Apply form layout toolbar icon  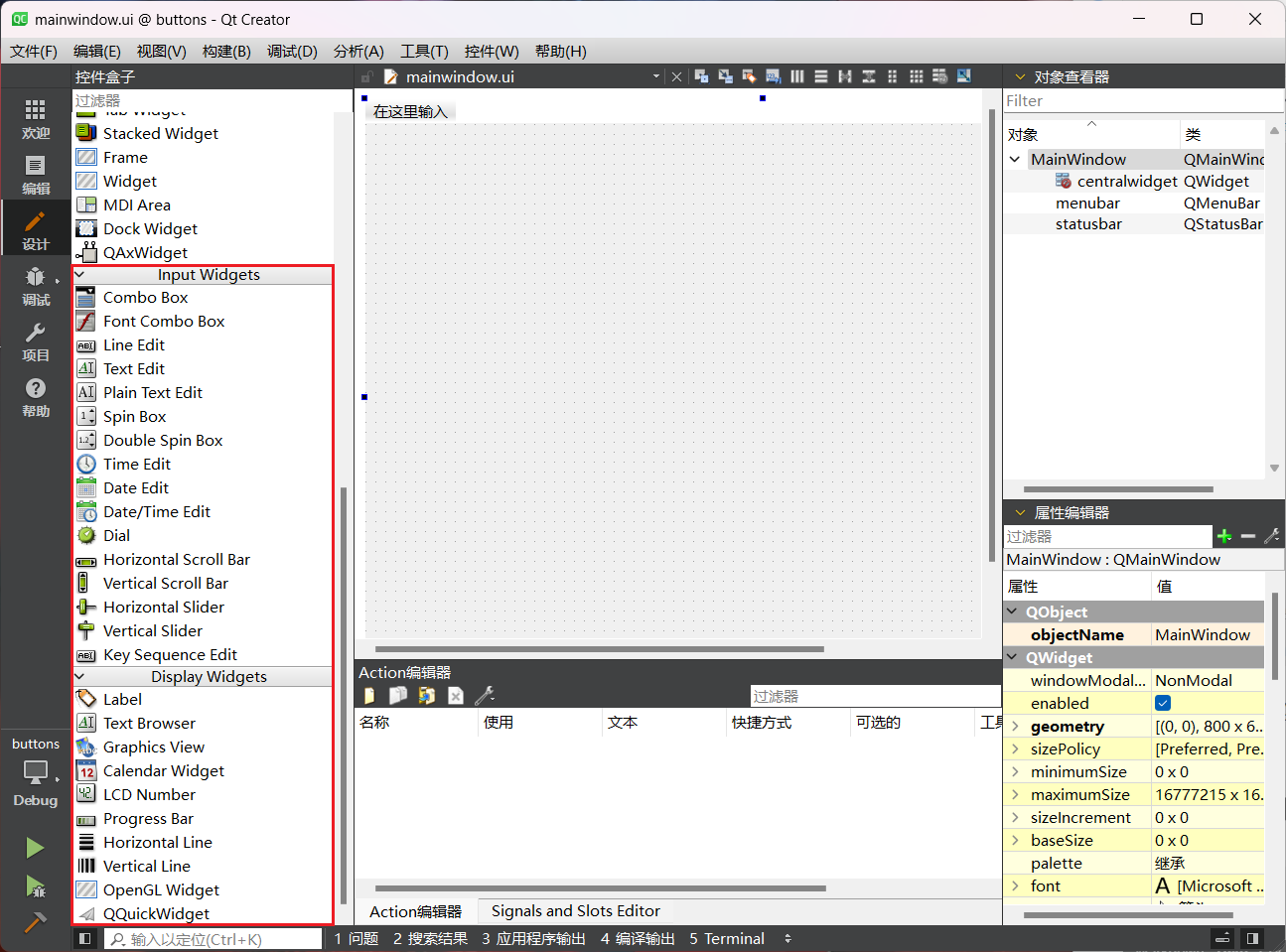pos(892,76)
